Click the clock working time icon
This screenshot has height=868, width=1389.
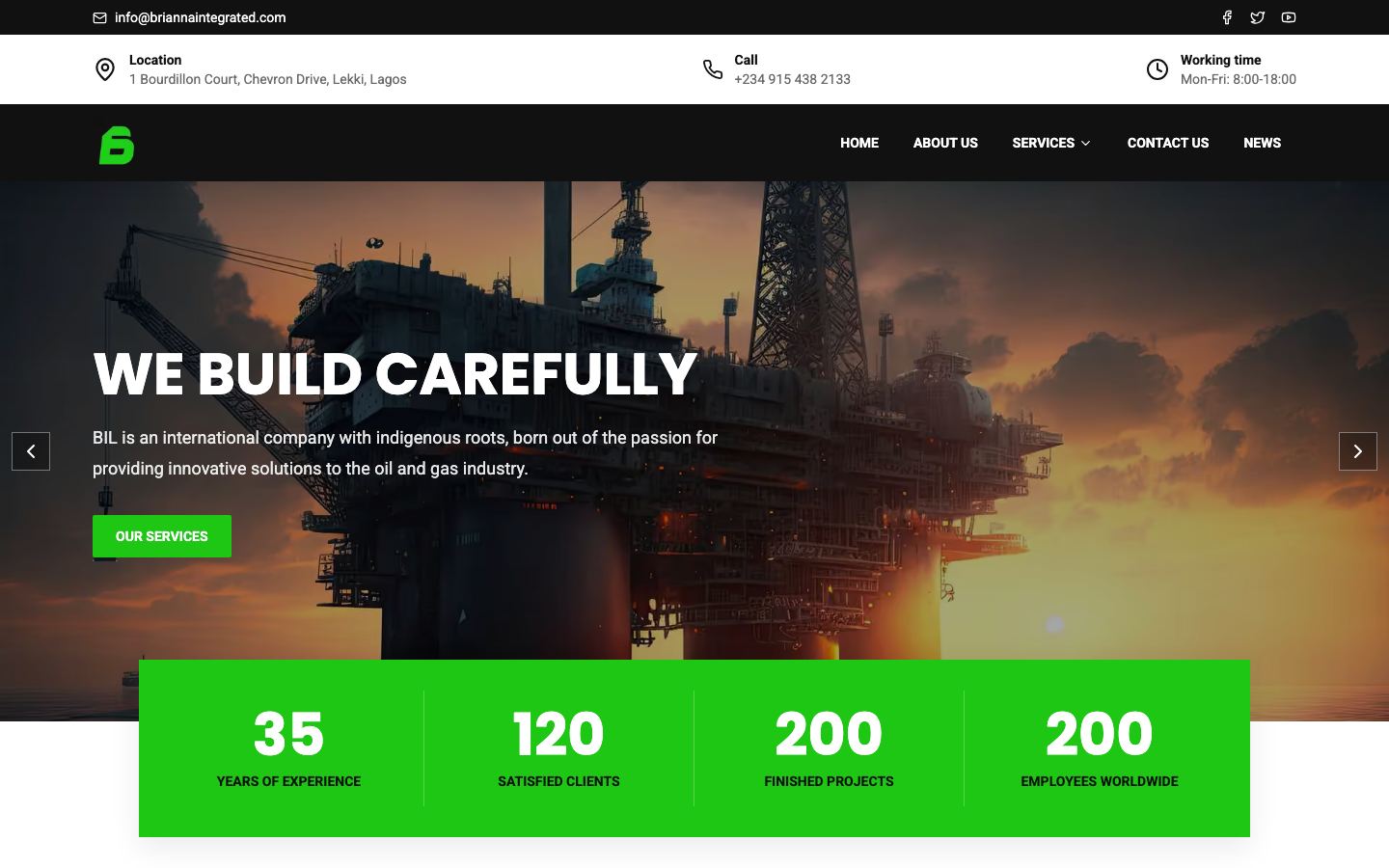[1157, 69]
